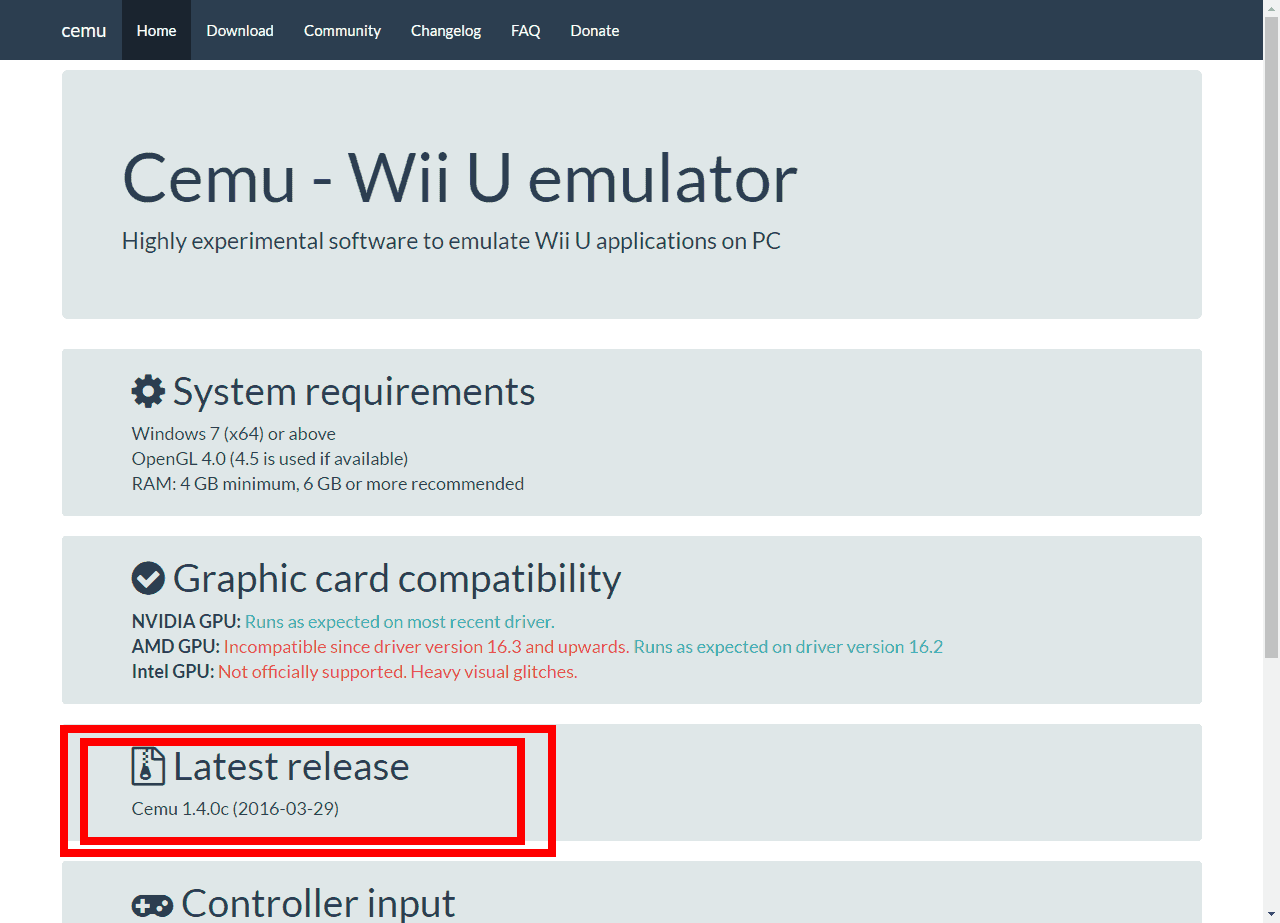Image resolution: width=1280 pixels, height=923 pixels.
Task: Click the cemu brand logo link
Action: [84, 30]
